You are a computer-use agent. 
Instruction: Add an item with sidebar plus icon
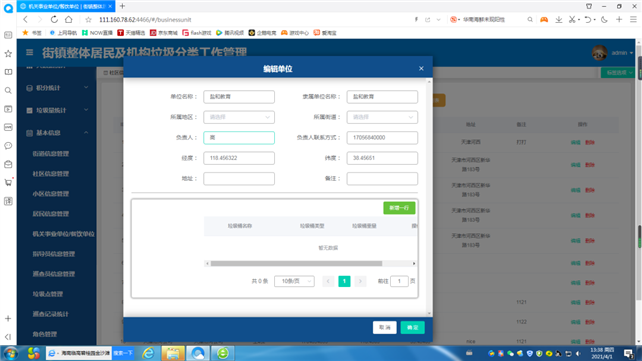pyautogui.click(x=8, y=318)
